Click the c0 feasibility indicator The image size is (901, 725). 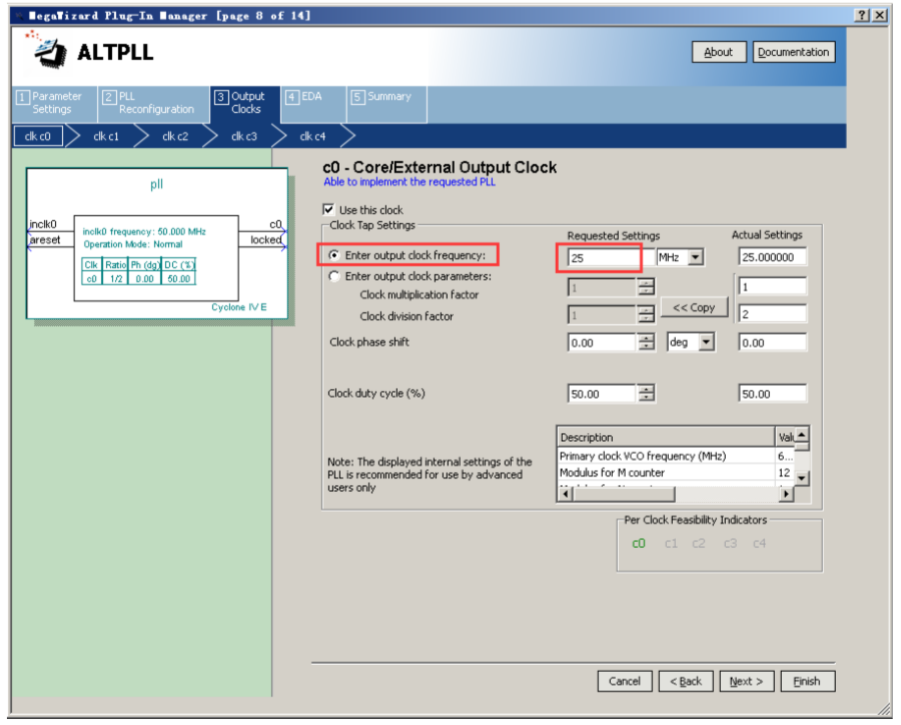638,543
